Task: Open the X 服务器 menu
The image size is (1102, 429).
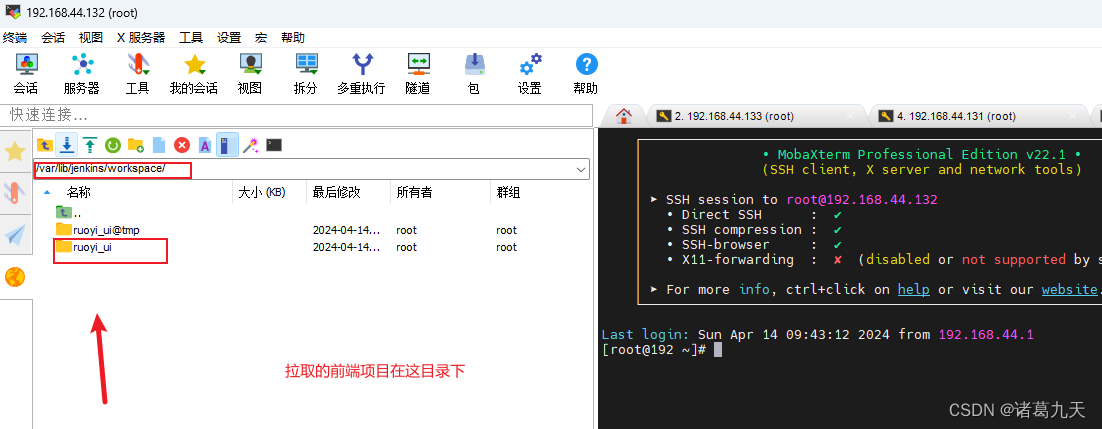Action: [141, 37]
